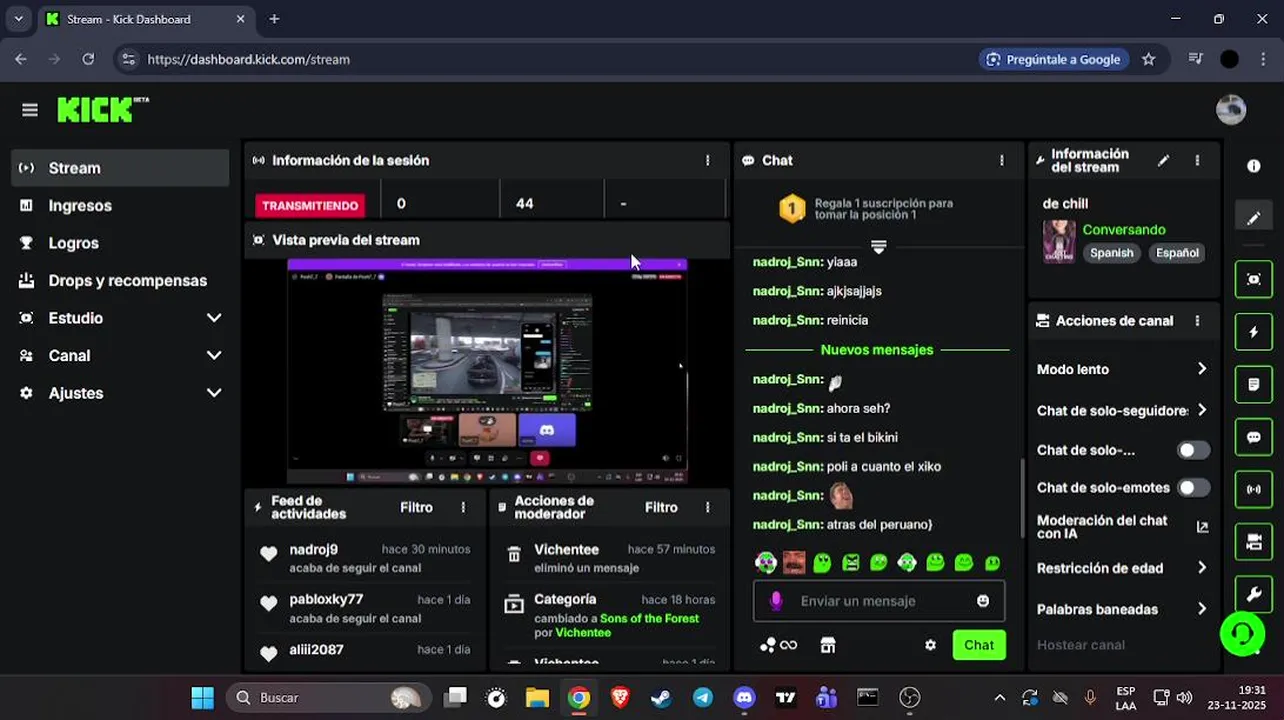This screenshot has height=720, width=1284.
Task: Open the profile avatar menu in the Kick header
Action: [1230, 110]
